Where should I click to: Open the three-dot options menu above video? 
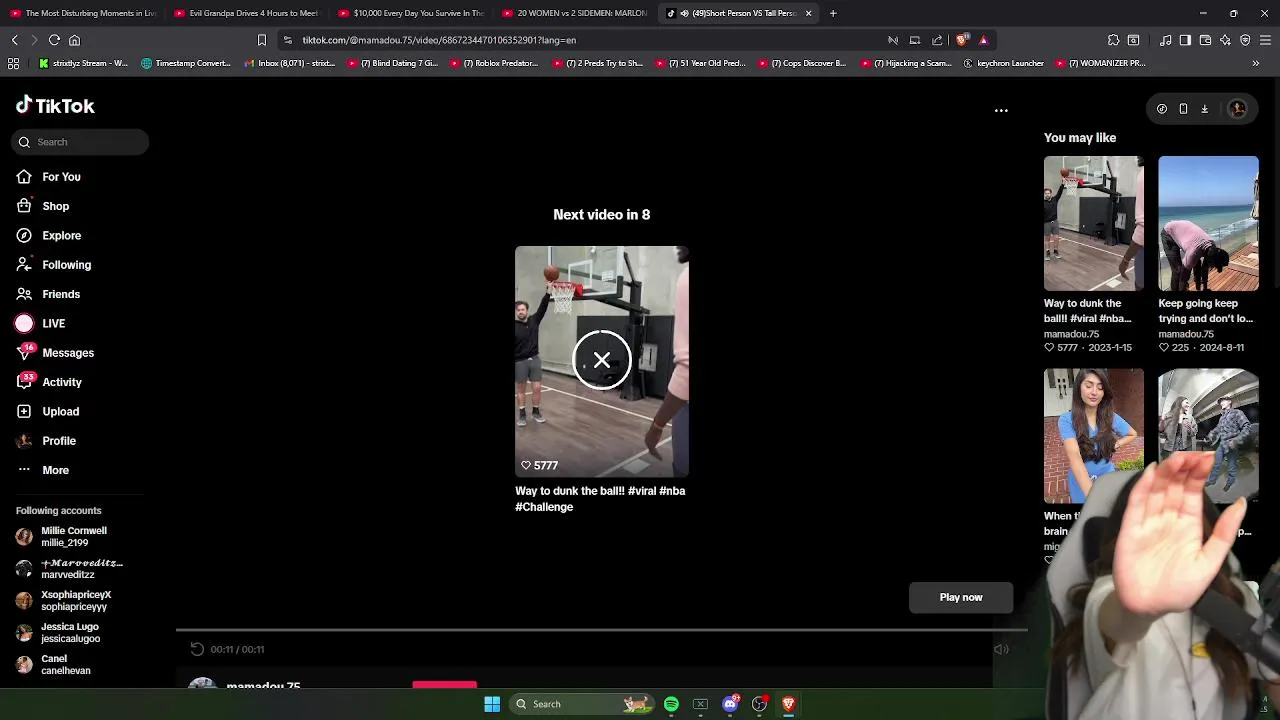[x=1001, y=111]
